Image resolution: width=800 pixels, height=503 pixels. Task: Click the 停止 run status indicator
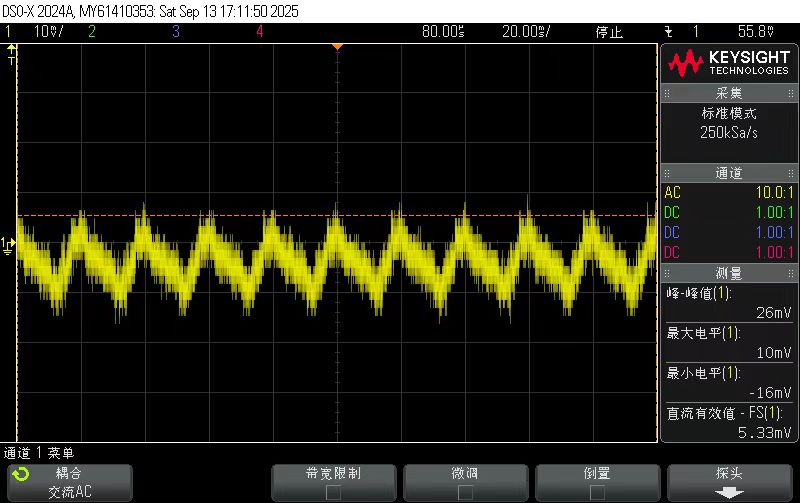(609, 32)
